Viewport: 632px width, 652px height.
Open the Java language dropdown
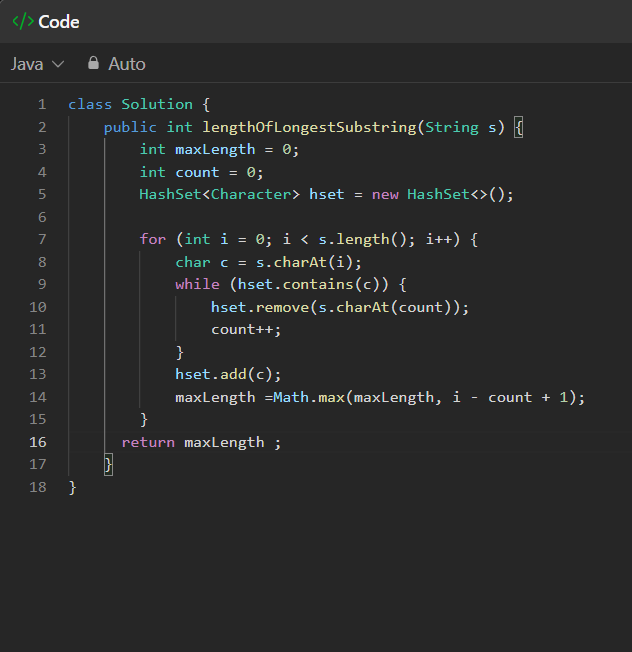coord(37,64)
